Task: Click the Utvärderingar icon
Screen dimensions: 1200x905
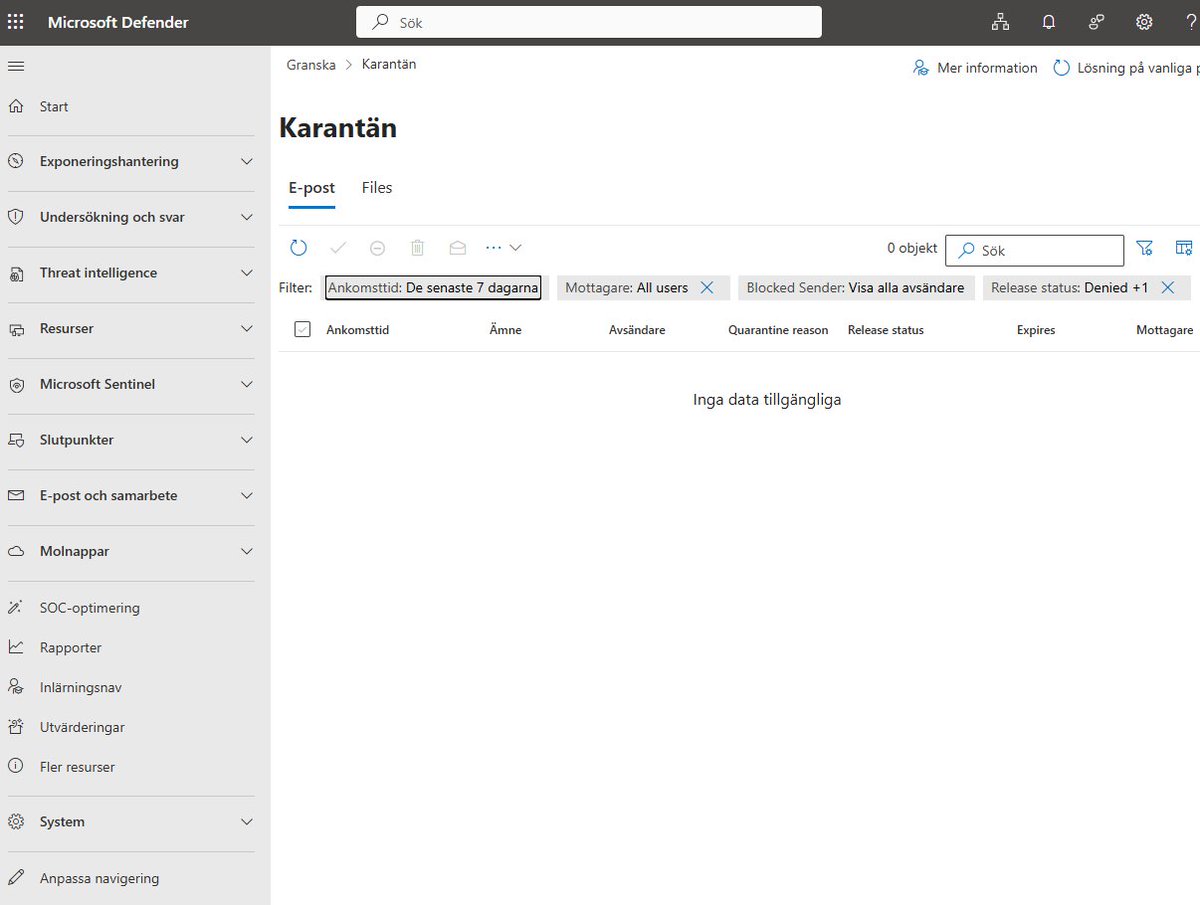Action: (16, 727)
